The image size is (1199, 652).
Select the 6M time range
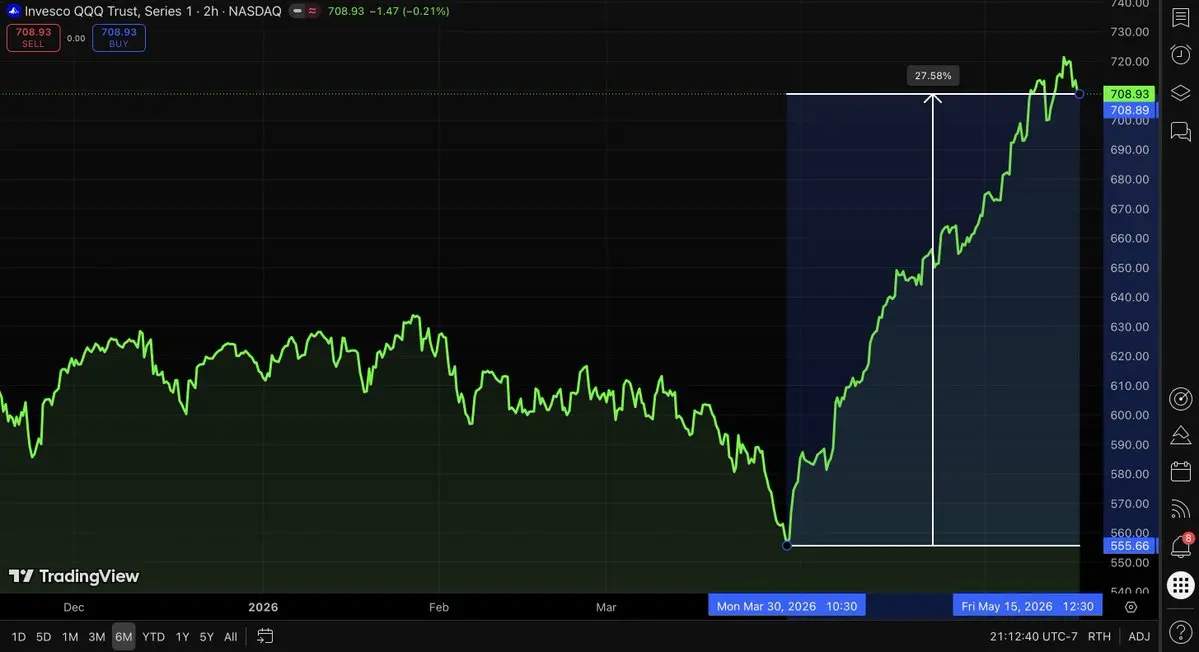coord(123,637)
